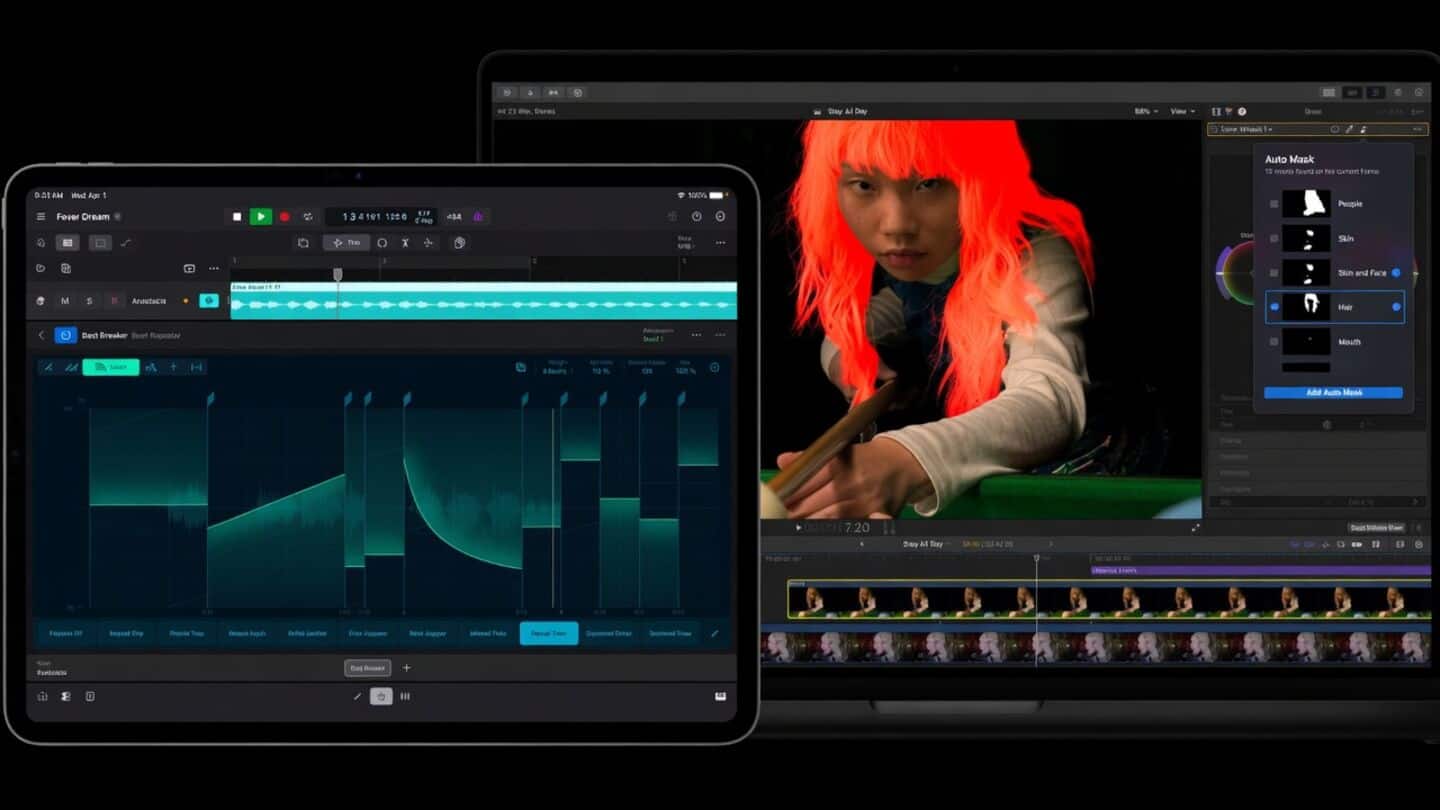Click the purple title clip above the storyline
Viewport: 1440px width, 810px height.
click(1260, 570)
